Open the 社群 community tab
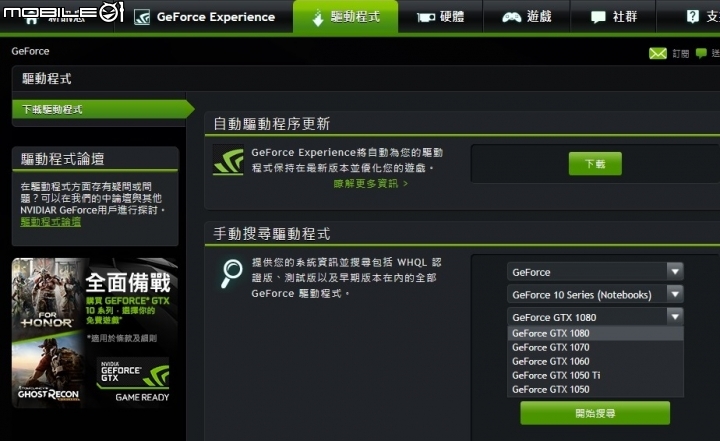The image size is (720, 441). 613,17
